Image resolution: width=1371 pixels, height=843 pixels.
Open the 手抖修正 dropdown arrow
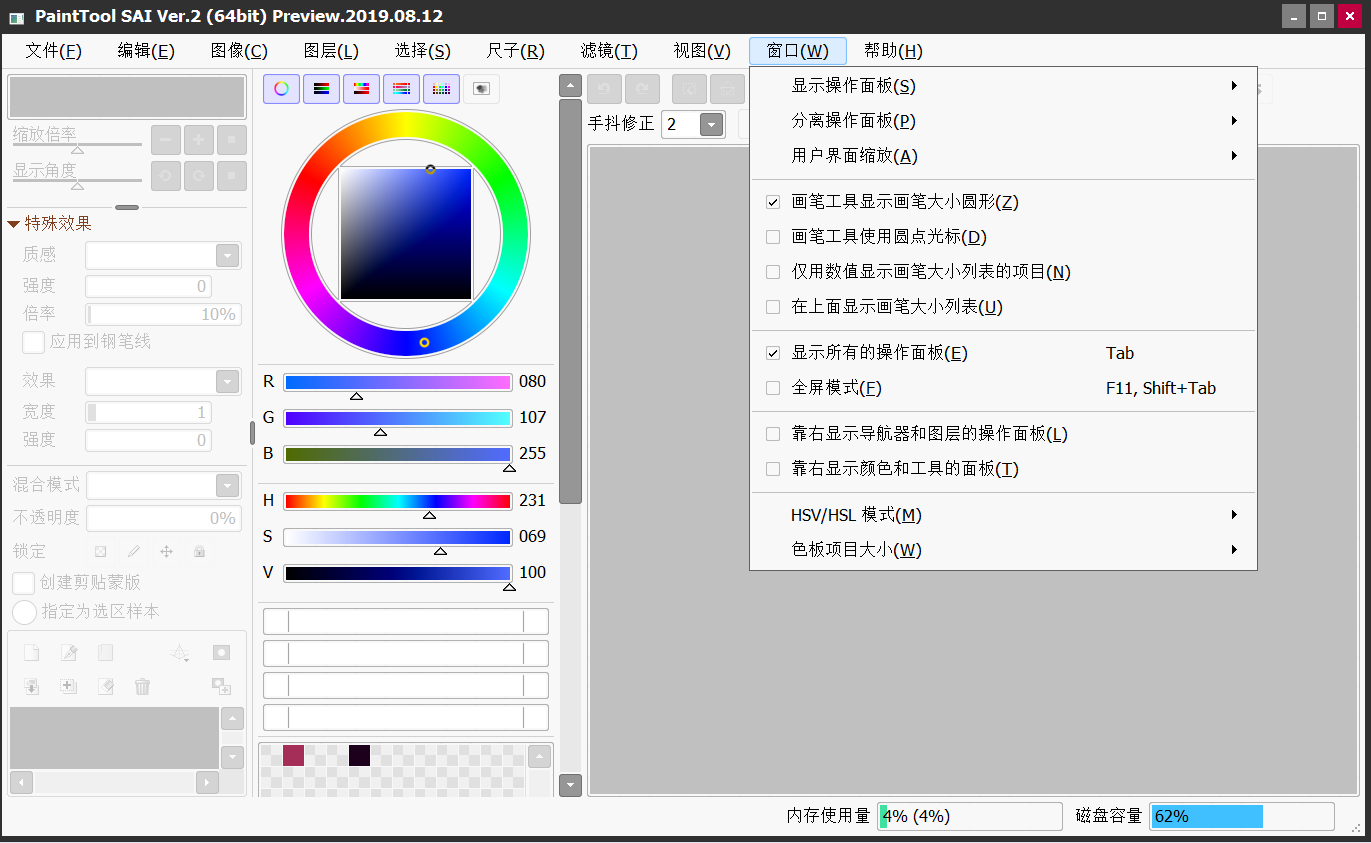pyautogui.click(x=711, y=124)
